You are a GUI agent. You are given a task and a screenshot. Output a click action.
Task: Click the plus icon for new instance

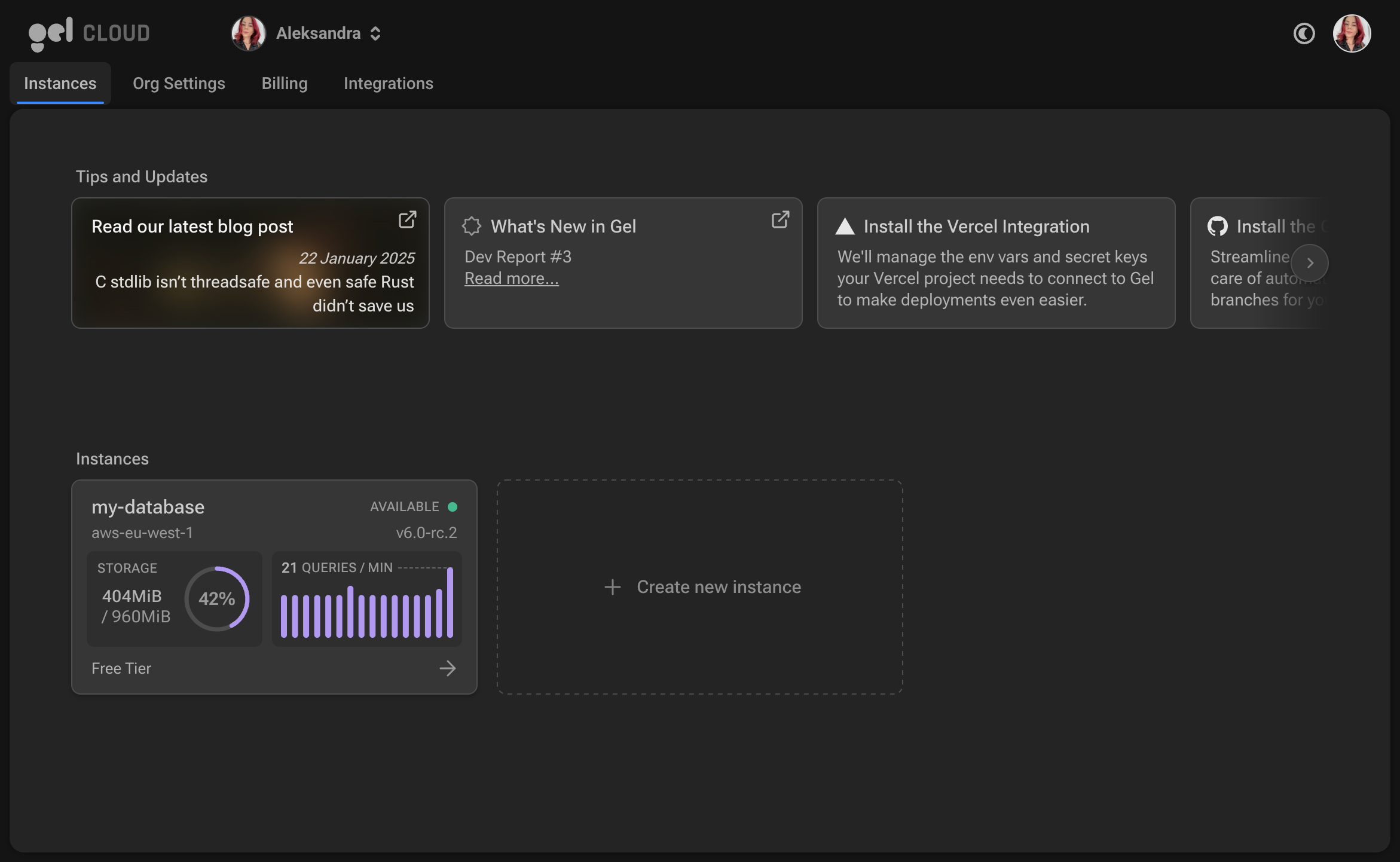[613, 587]
